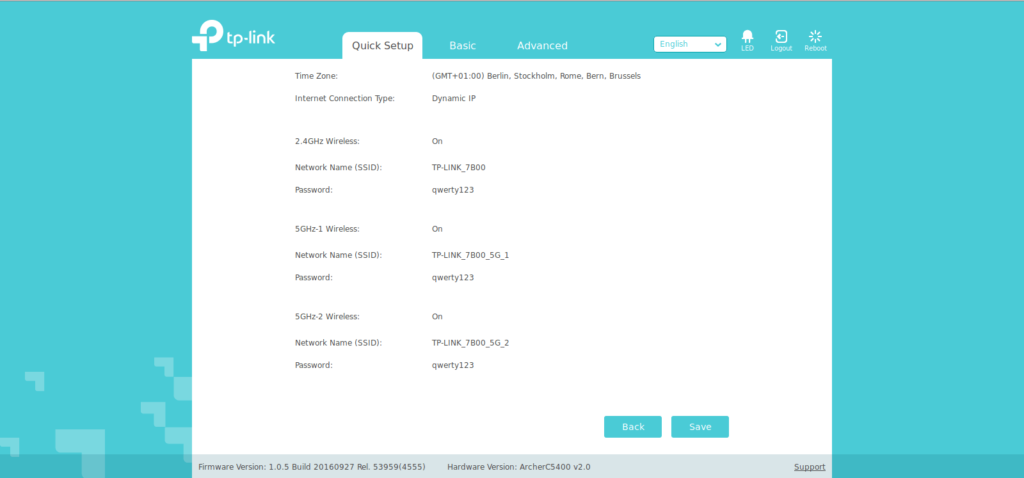Image resolution: width=1024 pixels, height=478 pixels.
Task: Toggle the router LED icon
Action: [x=746, y=38]
